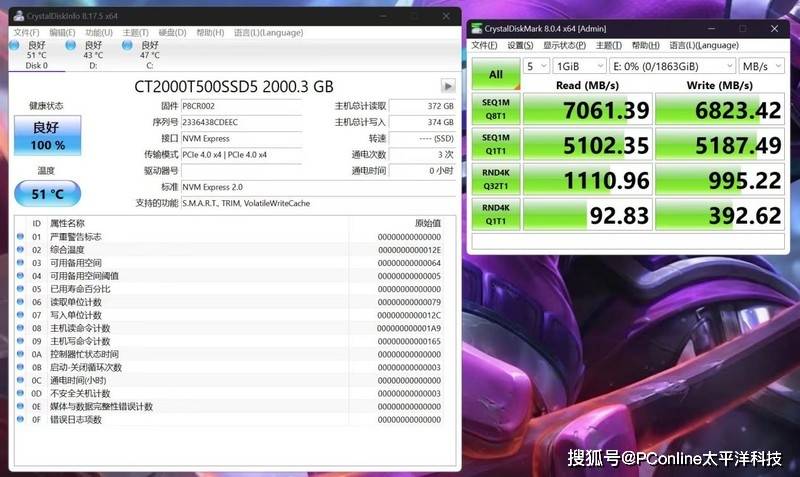Open 文件(F) menu in CrystalDiskInfo
The height and width of the screenshot is (477, 800).
coord(27,33)
